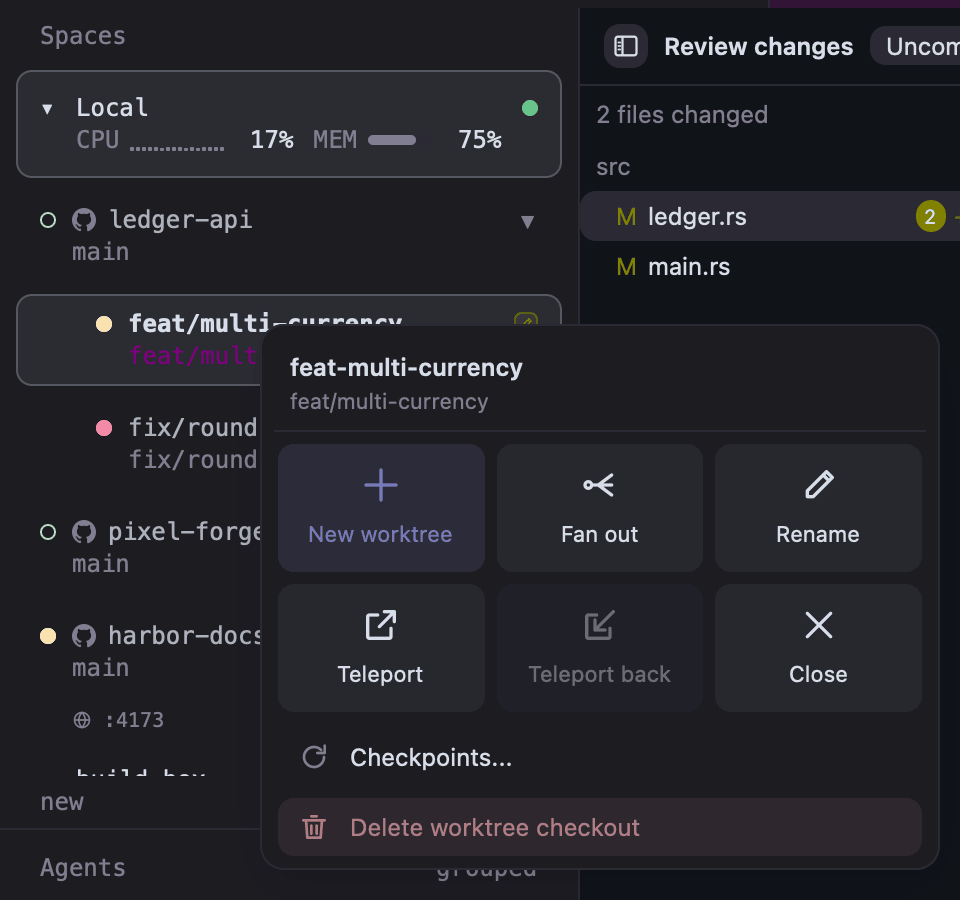The width and height of the screenshot is (960, 900).
Task: Click the GitHub icon next to pixel-forge
Action: point(84,532)
